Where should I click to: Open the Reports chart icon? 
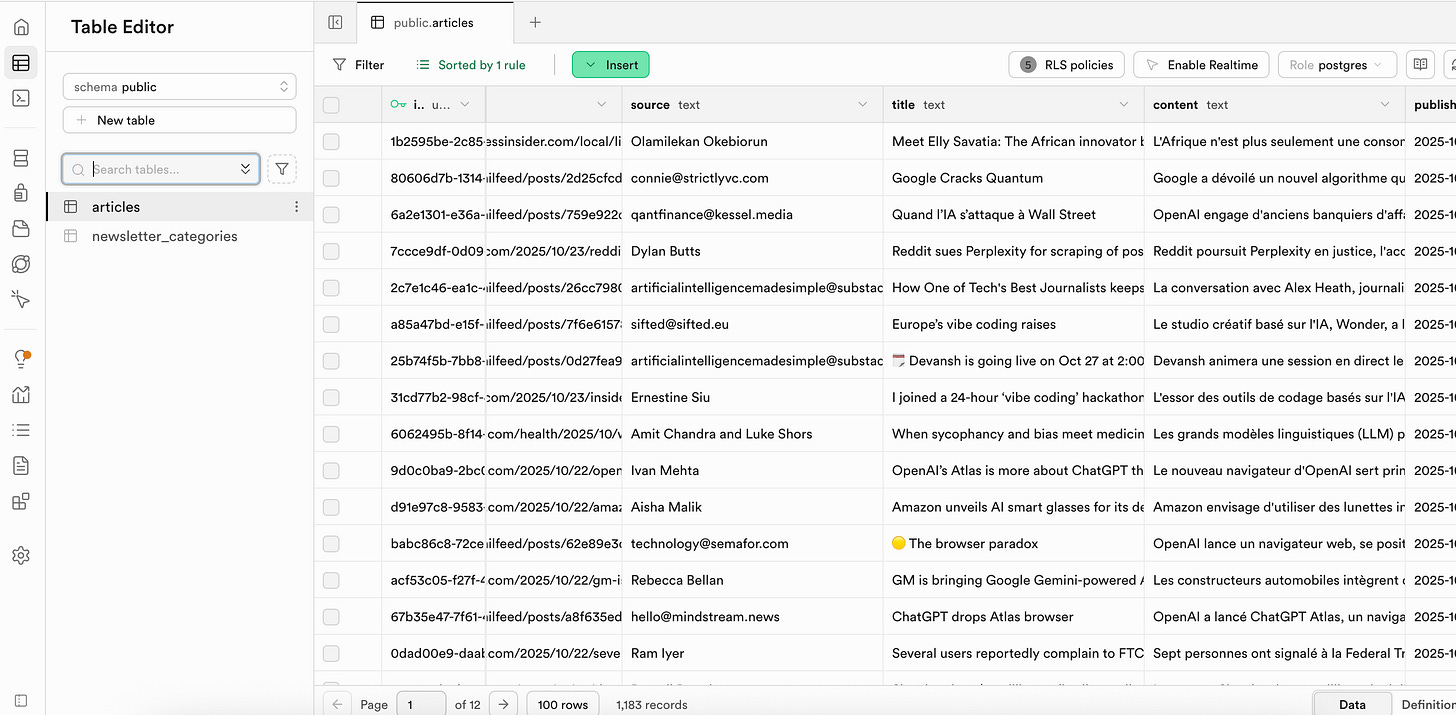(x=21, y=395)
